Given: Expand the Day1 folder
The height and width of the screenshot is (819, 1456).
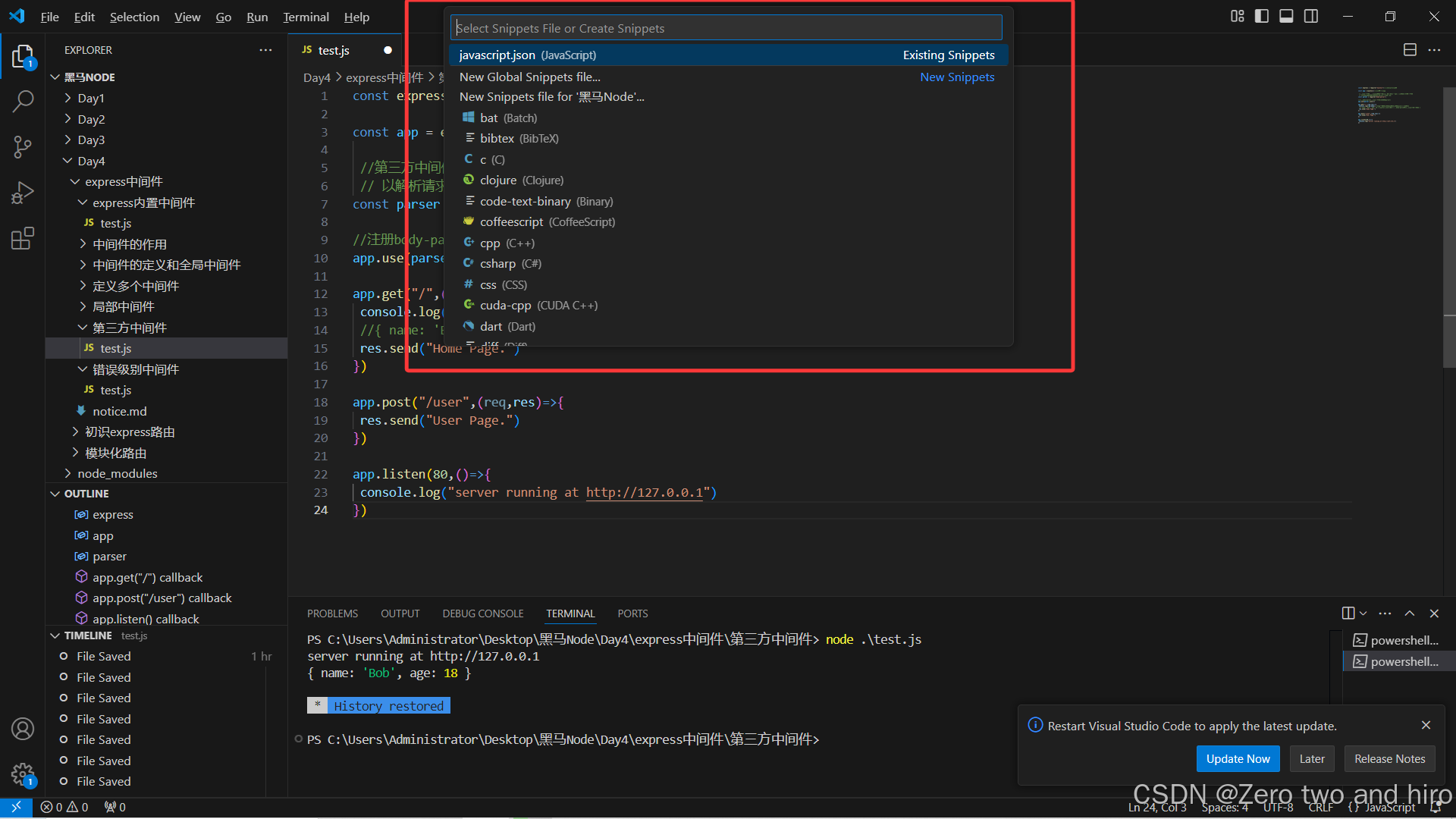Looking at the screenshot, I should tap(90, 98).
